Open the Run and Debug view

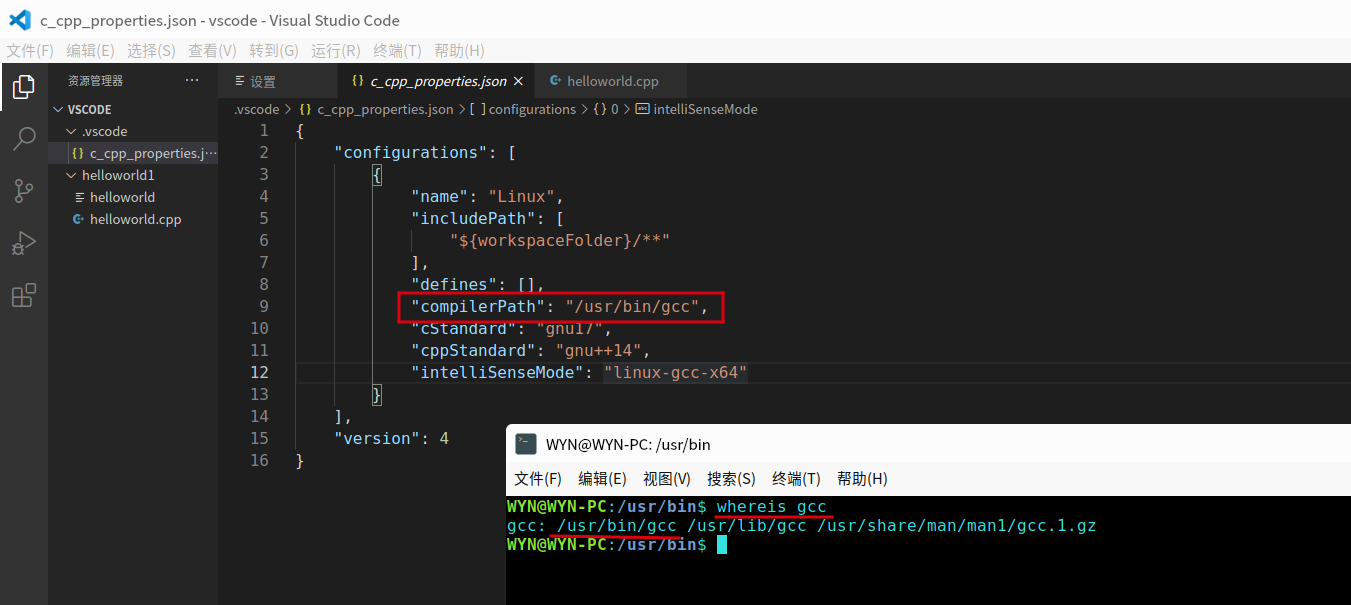(x=23, y=242)
